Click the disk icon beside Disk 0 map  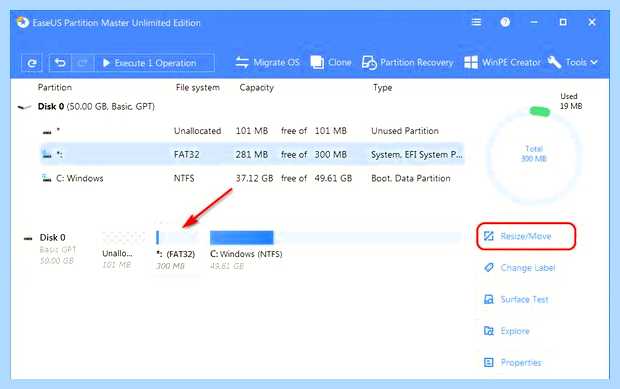point(28,238)
